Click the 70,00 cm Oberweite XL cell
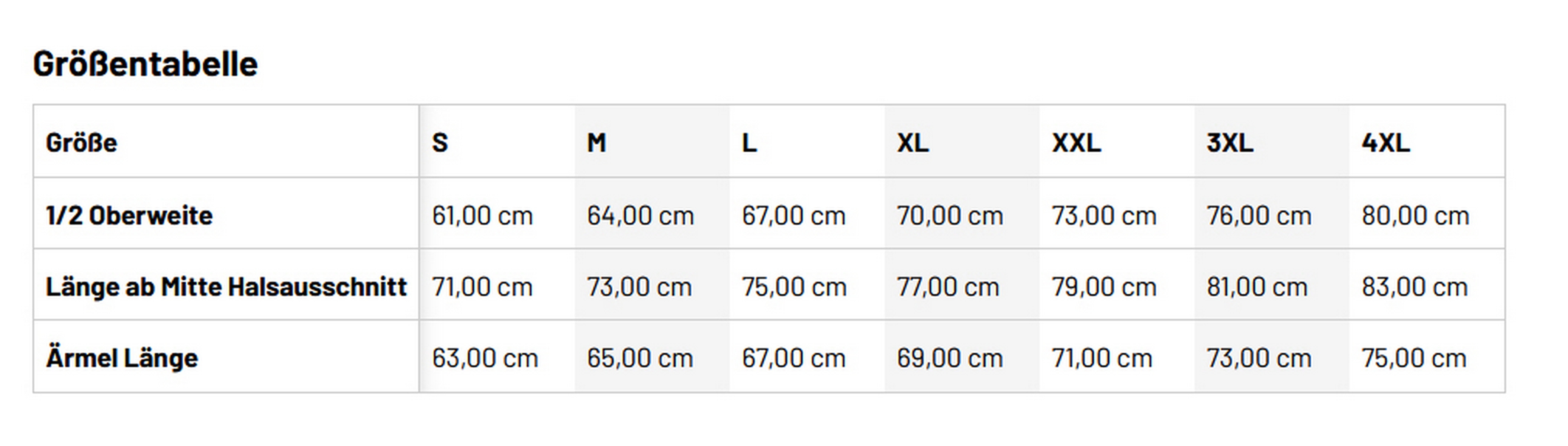1568x446 pixels. 950,216
